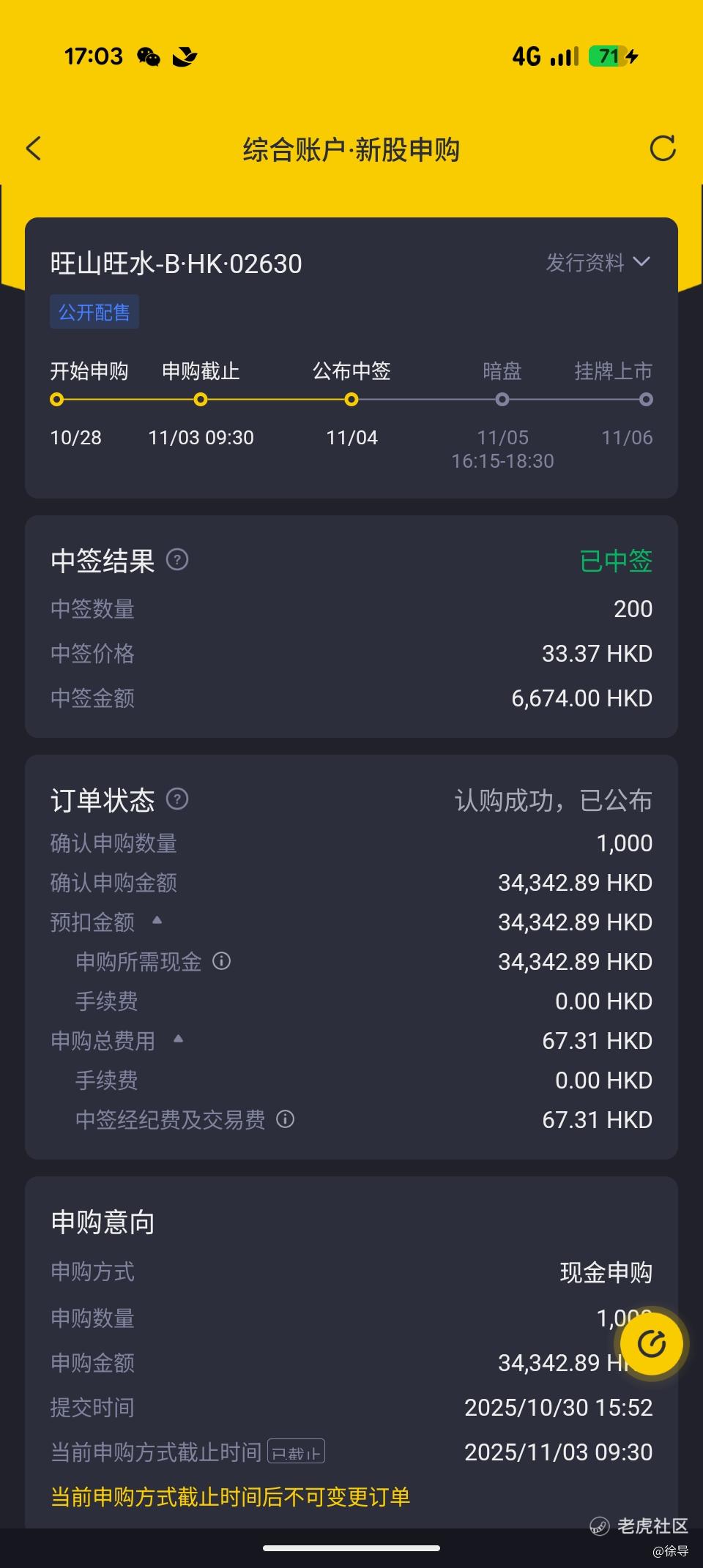This screenshot has width=703, height=1568.
Task: Tap the 暗盘 timeline marker
Action: pyautogui.click(x=502, y=400)
